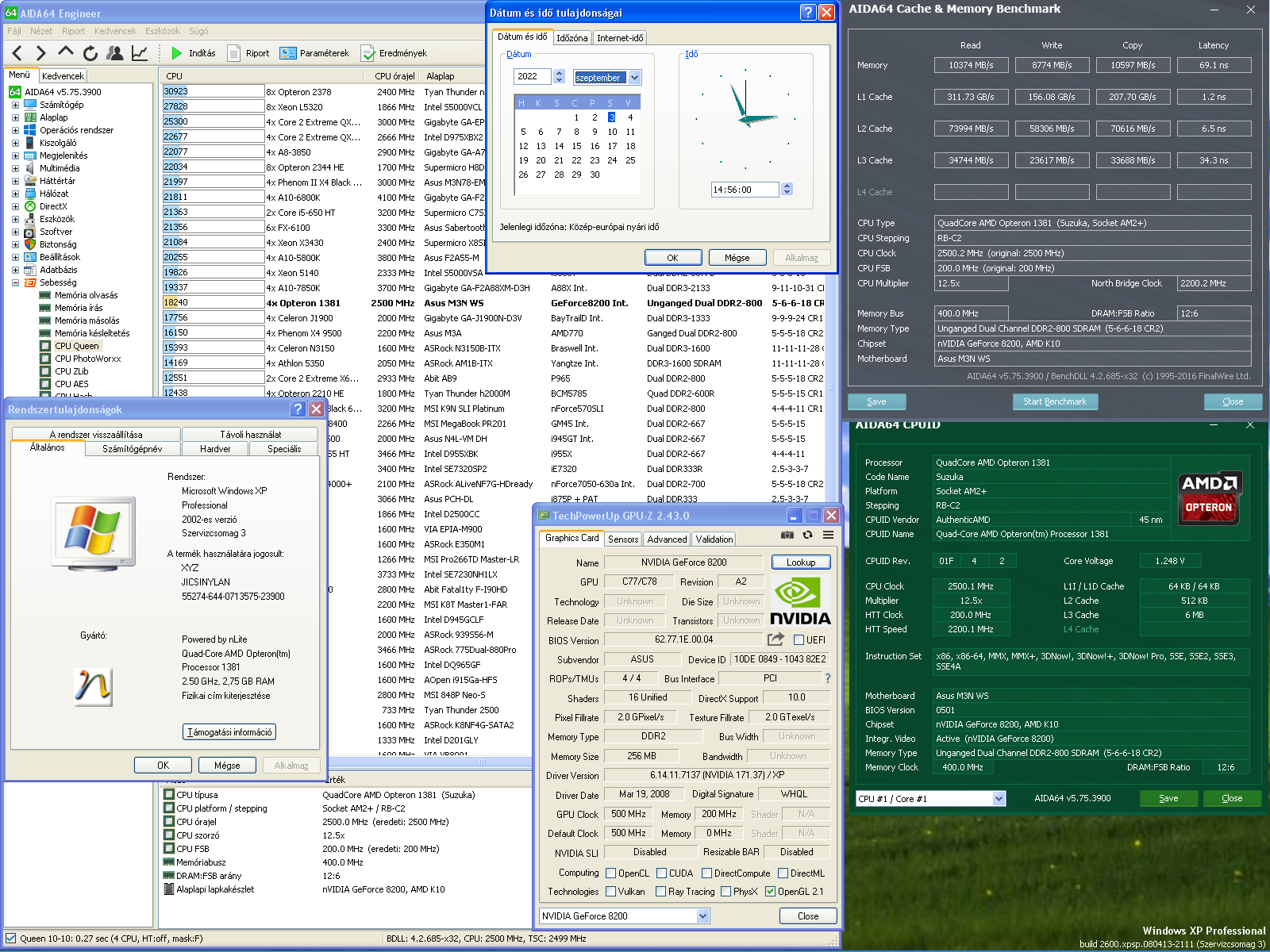Toggle the CUDA checkbox
Screen dimensions: 1270x952
point(662,873)
